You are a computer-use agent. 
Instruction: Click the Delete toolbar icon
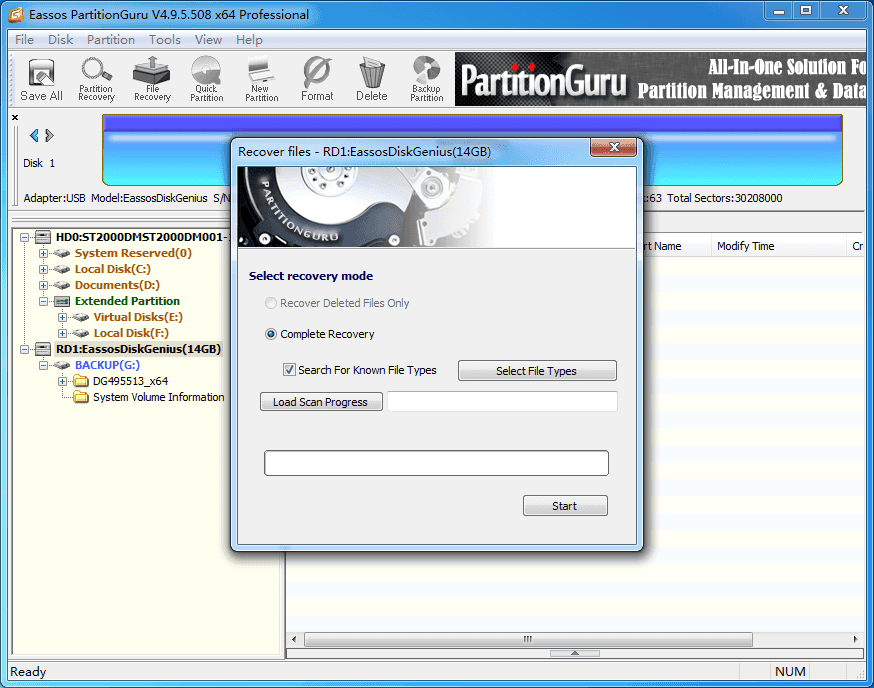click(x=372, y=80)
